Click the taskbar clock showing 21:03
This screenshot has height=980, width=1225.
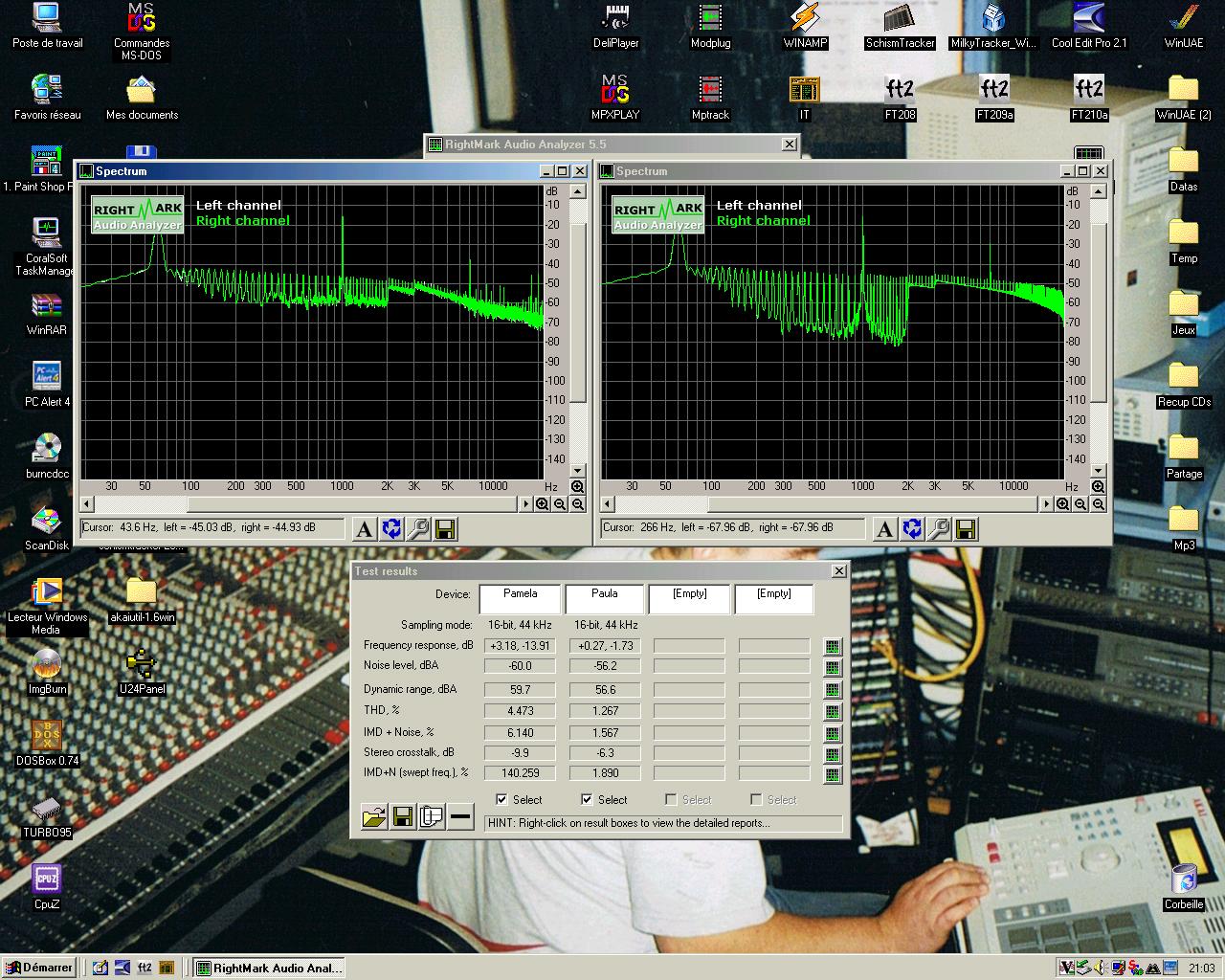[x=1201, y=969]
